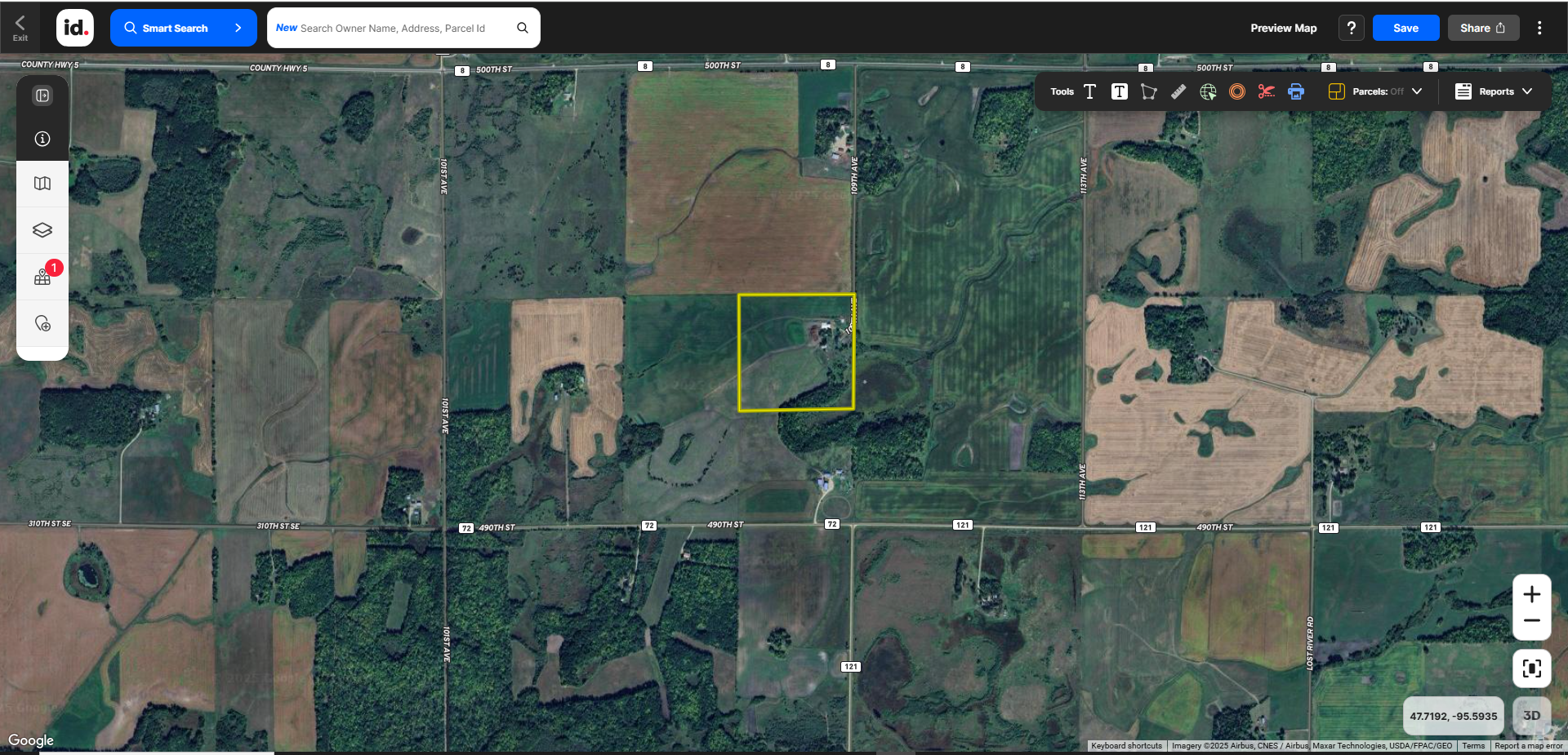Toggle the sidebar panel collapse icon
Screen dimensions: 1568x755
(x=42, y=95)
